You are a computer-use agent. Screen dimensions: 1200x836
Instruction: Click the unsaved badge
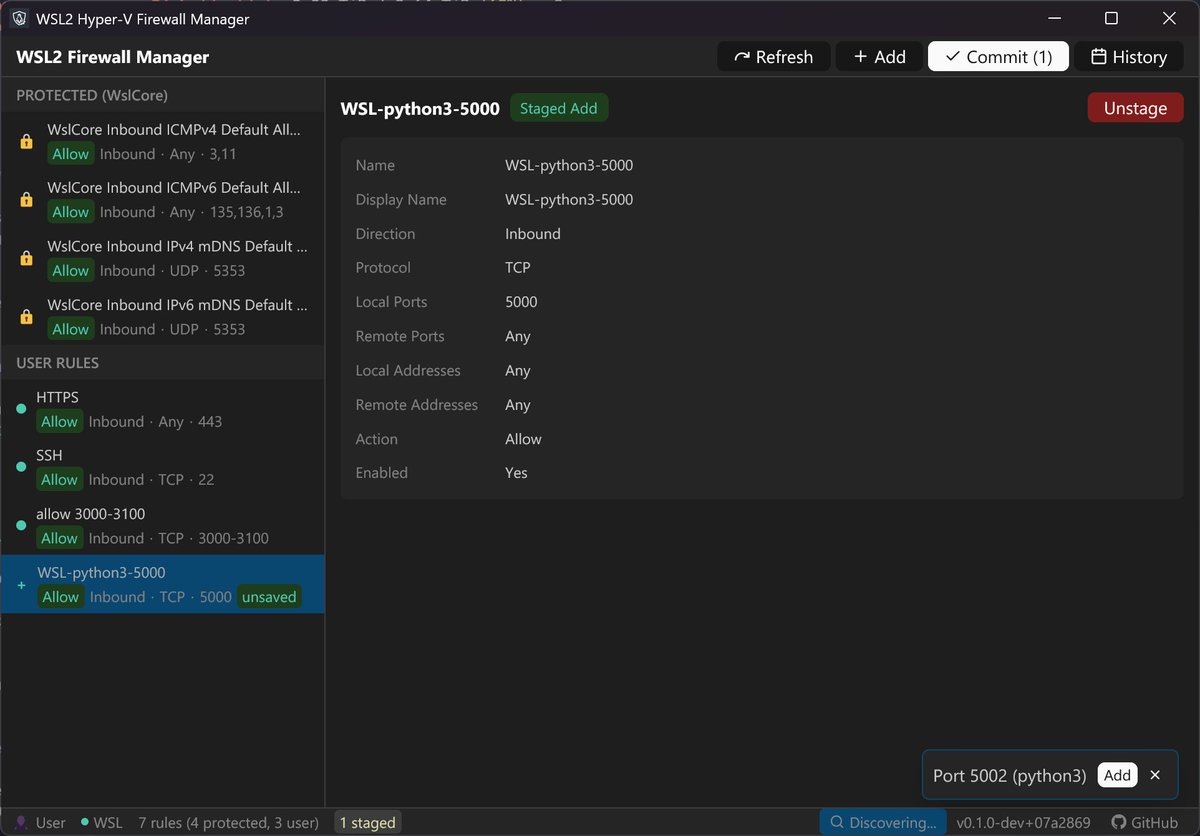269,597
